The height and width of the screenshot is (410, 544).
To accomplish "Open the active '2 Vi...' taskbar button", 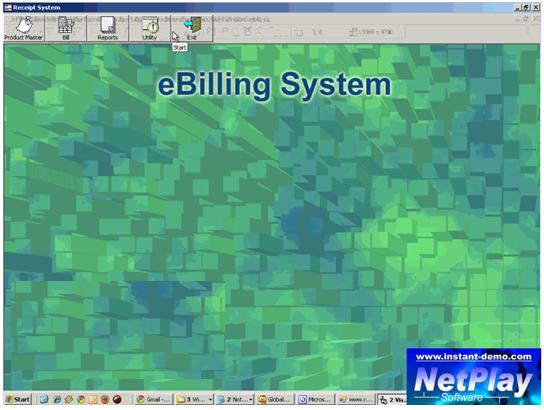I will pos(392,399).
